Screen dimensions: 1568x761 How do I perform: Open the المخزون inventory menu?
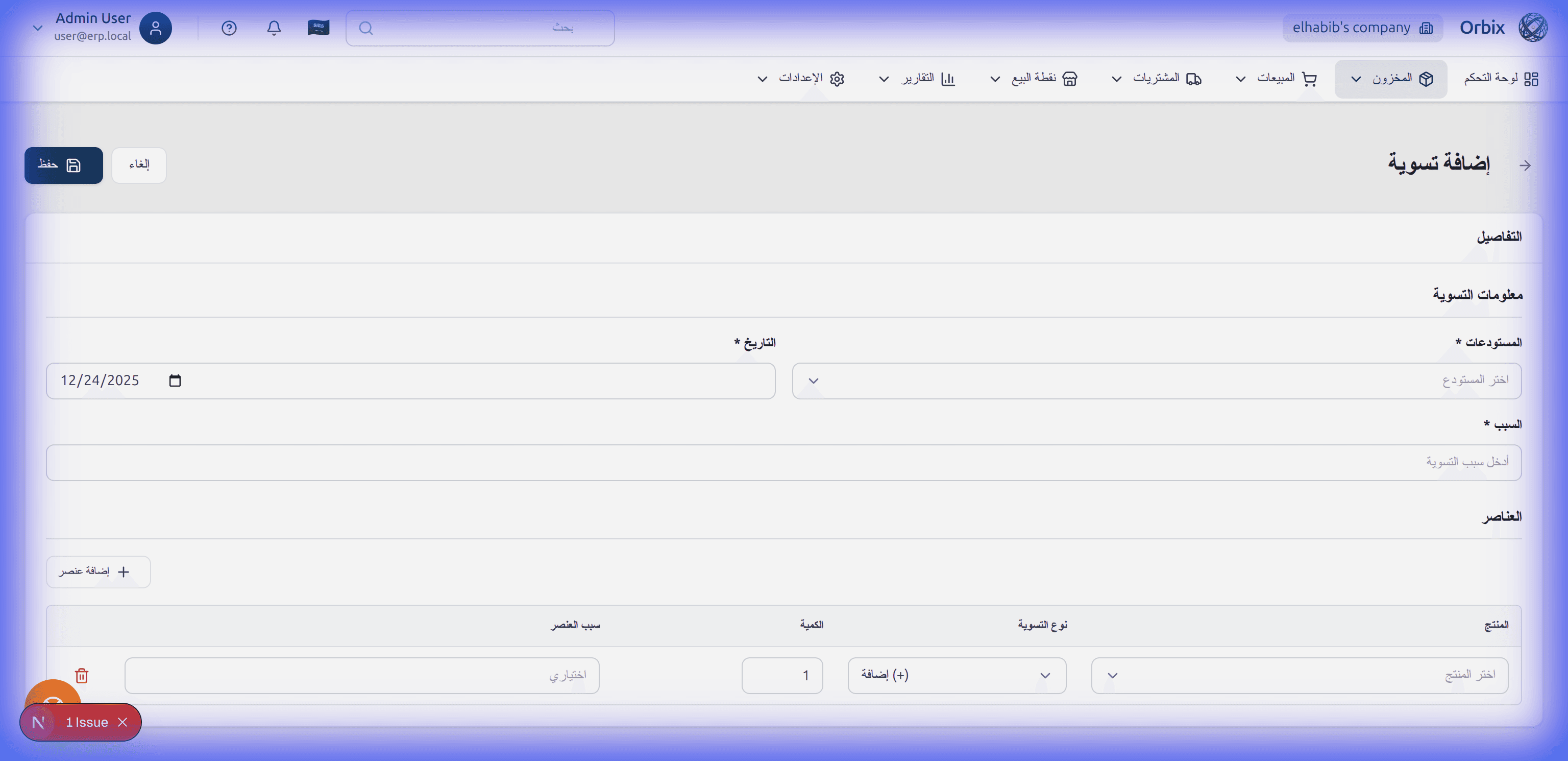(1390, 79)
